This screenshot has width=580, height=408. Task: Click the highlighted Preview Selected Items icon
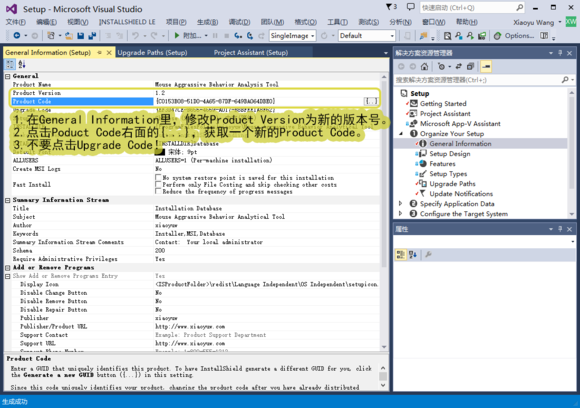point(486,67)
